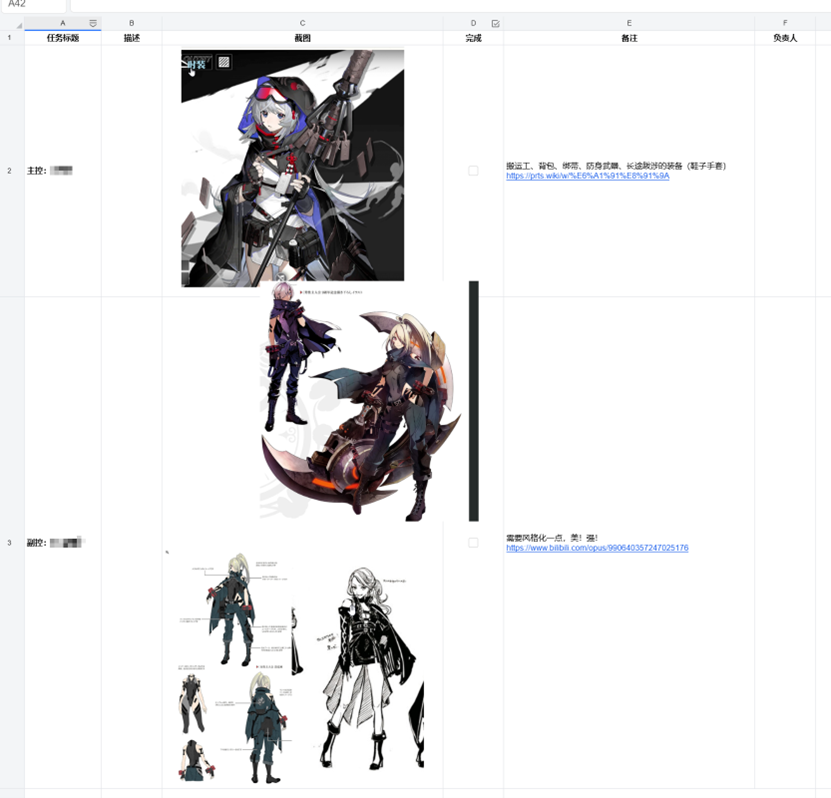Select the image of characters with giant scythe
This screenshot has width=831, height=798.
(369, 401)
